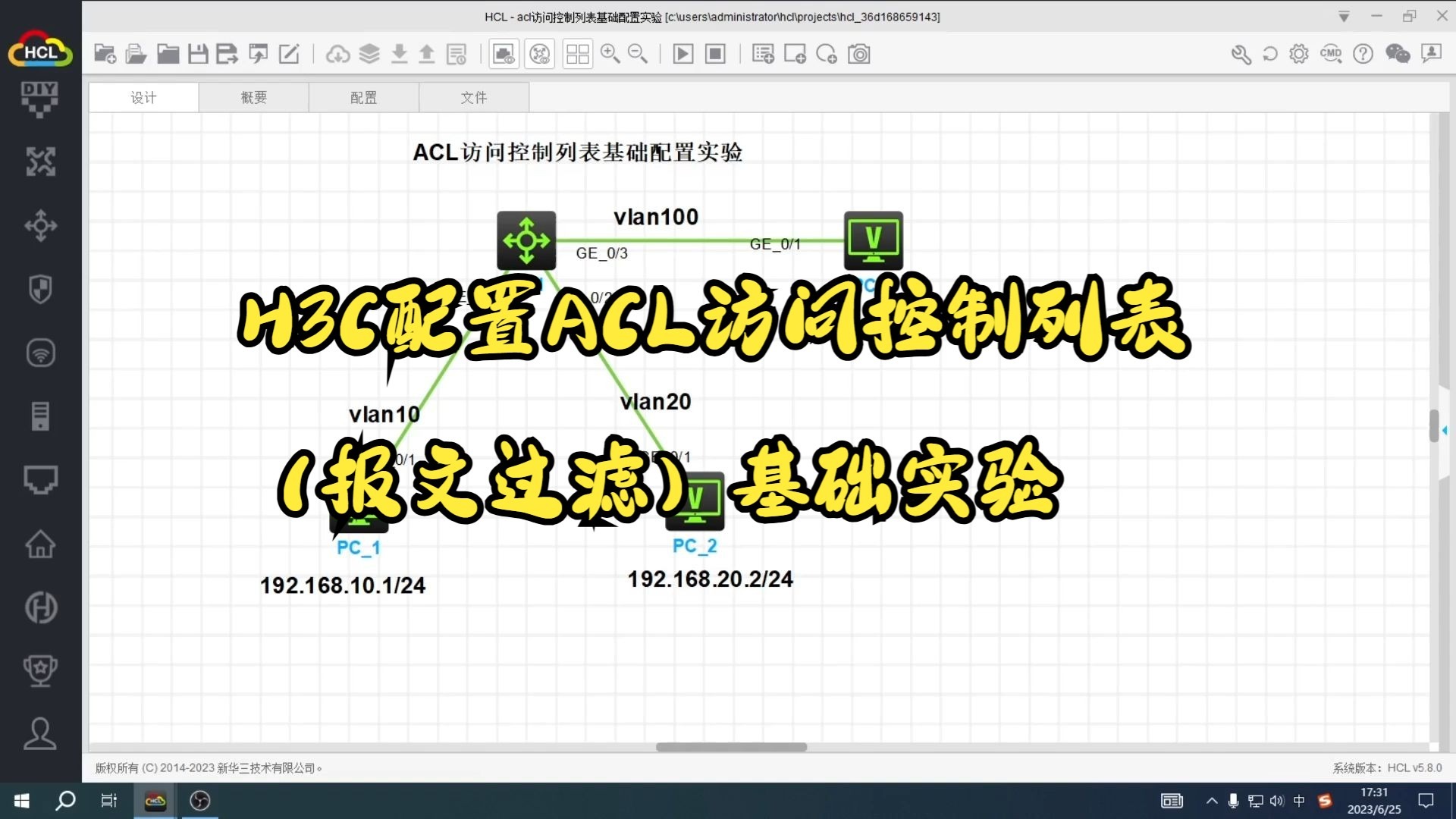This screenshot has height=819, width=1456.
Task: Open Windows Start menu
Action: pos(20,801)
